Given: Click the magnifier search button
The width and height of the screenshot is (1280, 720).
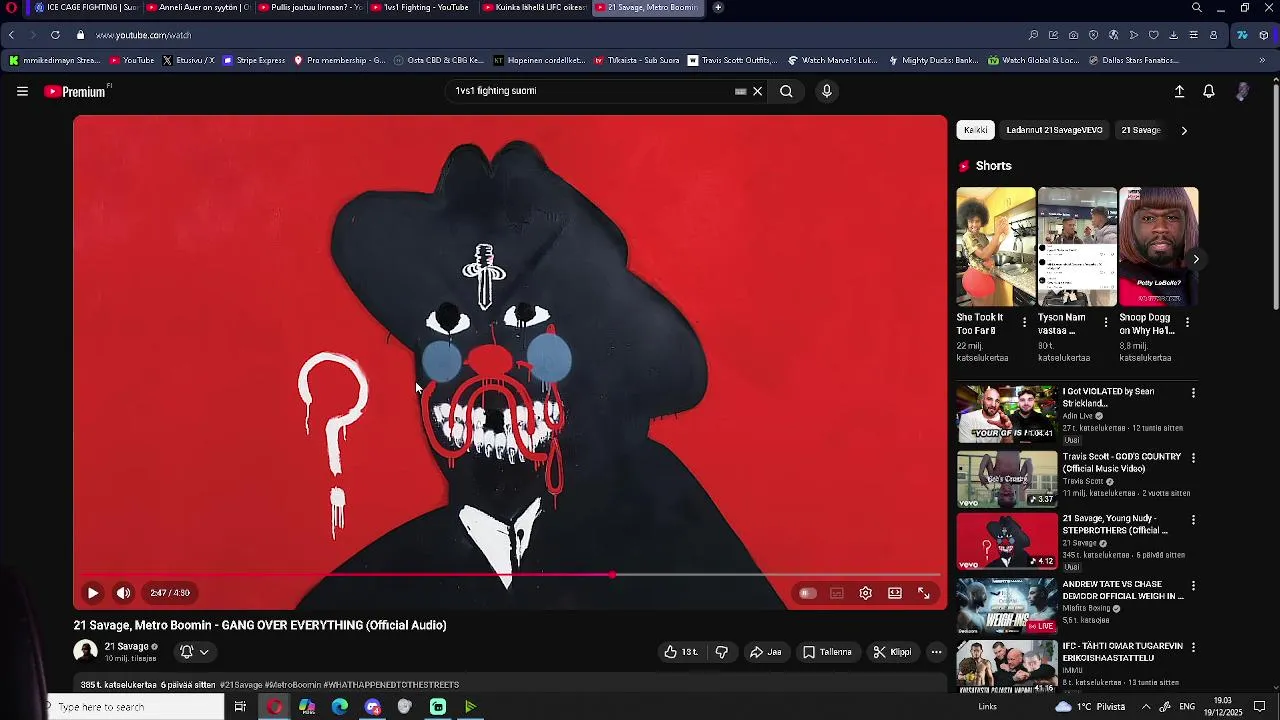Looking at the screenshot, I should [x=786, y=91].
